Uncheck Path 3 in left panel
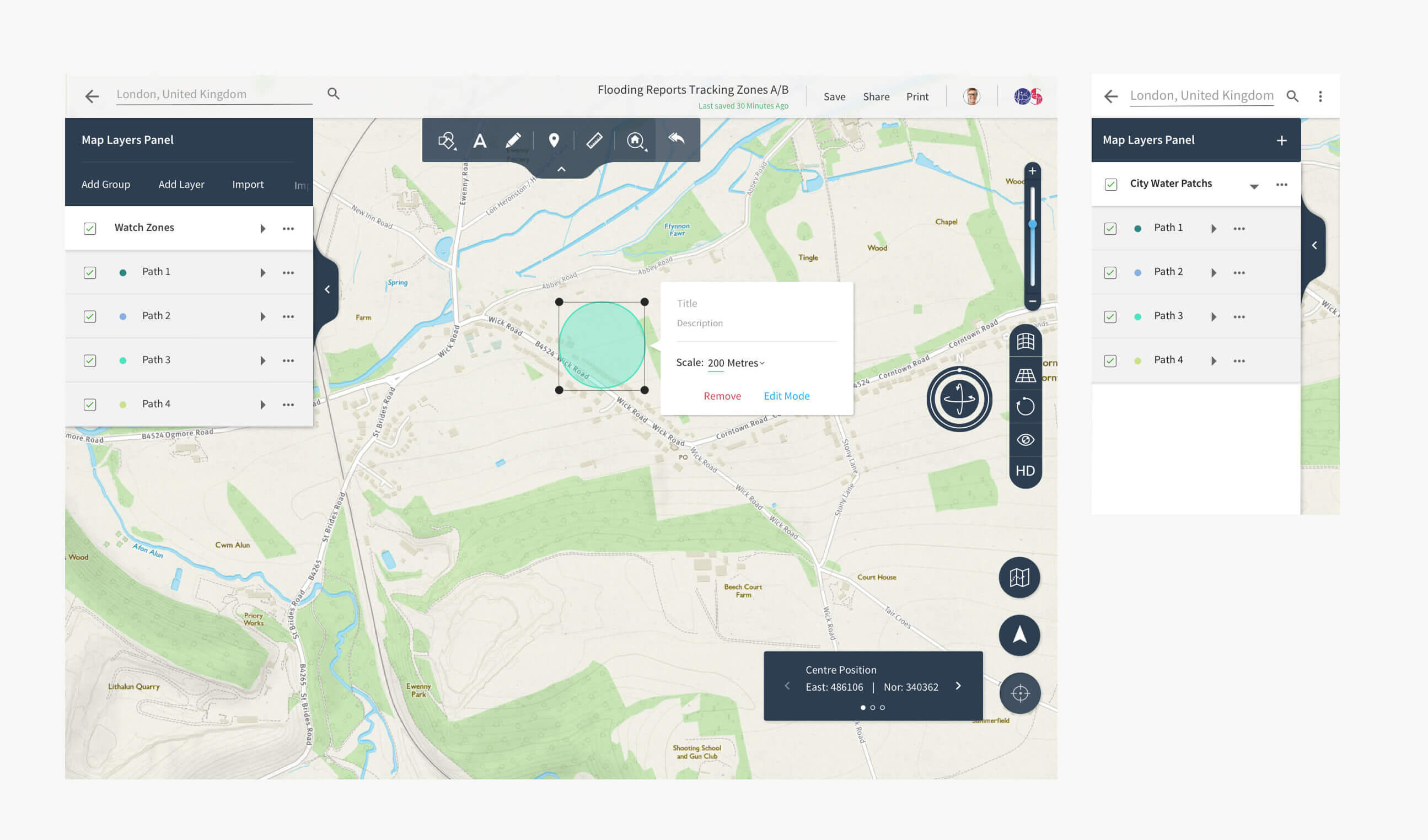1428x840 pixels. (x=89, y=360)
